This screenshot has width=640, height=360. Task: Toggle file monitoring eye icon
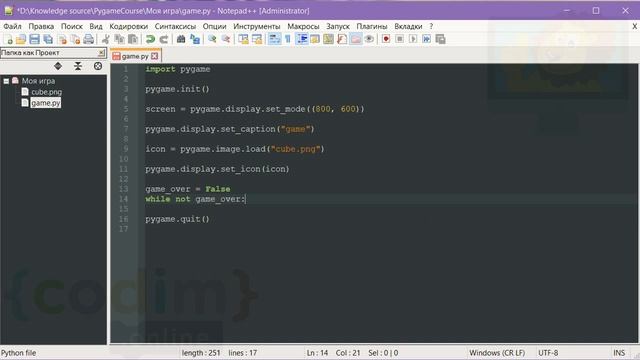pyautogui.click(x=369, y=39)
